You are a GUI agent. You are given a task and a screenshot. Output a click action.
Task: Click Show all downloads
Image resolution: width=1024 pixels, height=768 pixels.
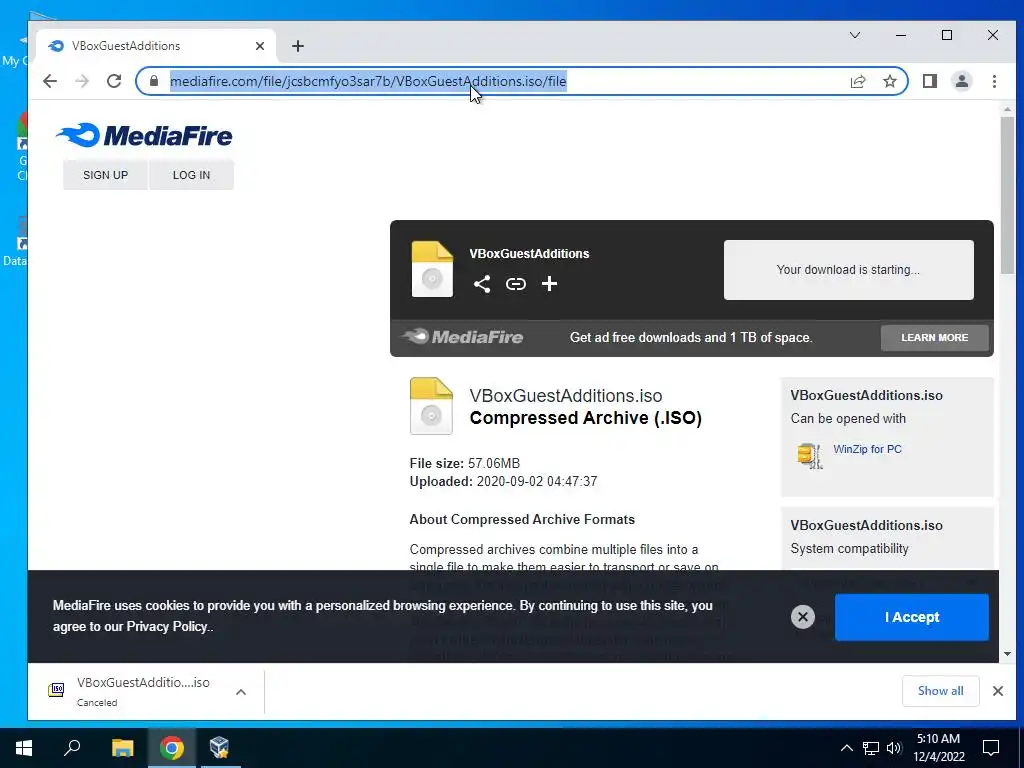coord(940,691)
